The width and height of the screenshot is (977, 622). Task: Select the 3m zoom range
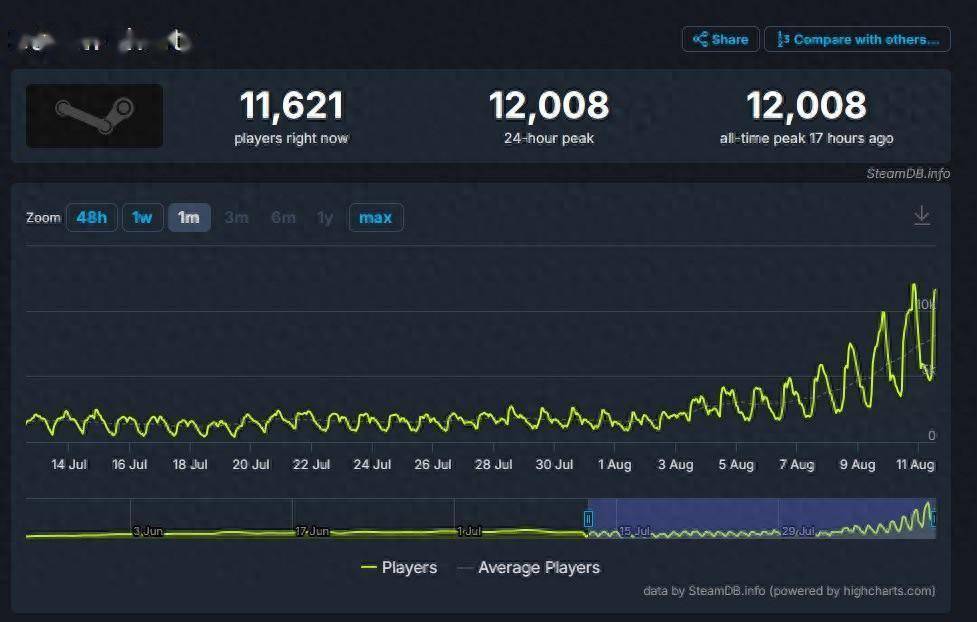point(237,218)
